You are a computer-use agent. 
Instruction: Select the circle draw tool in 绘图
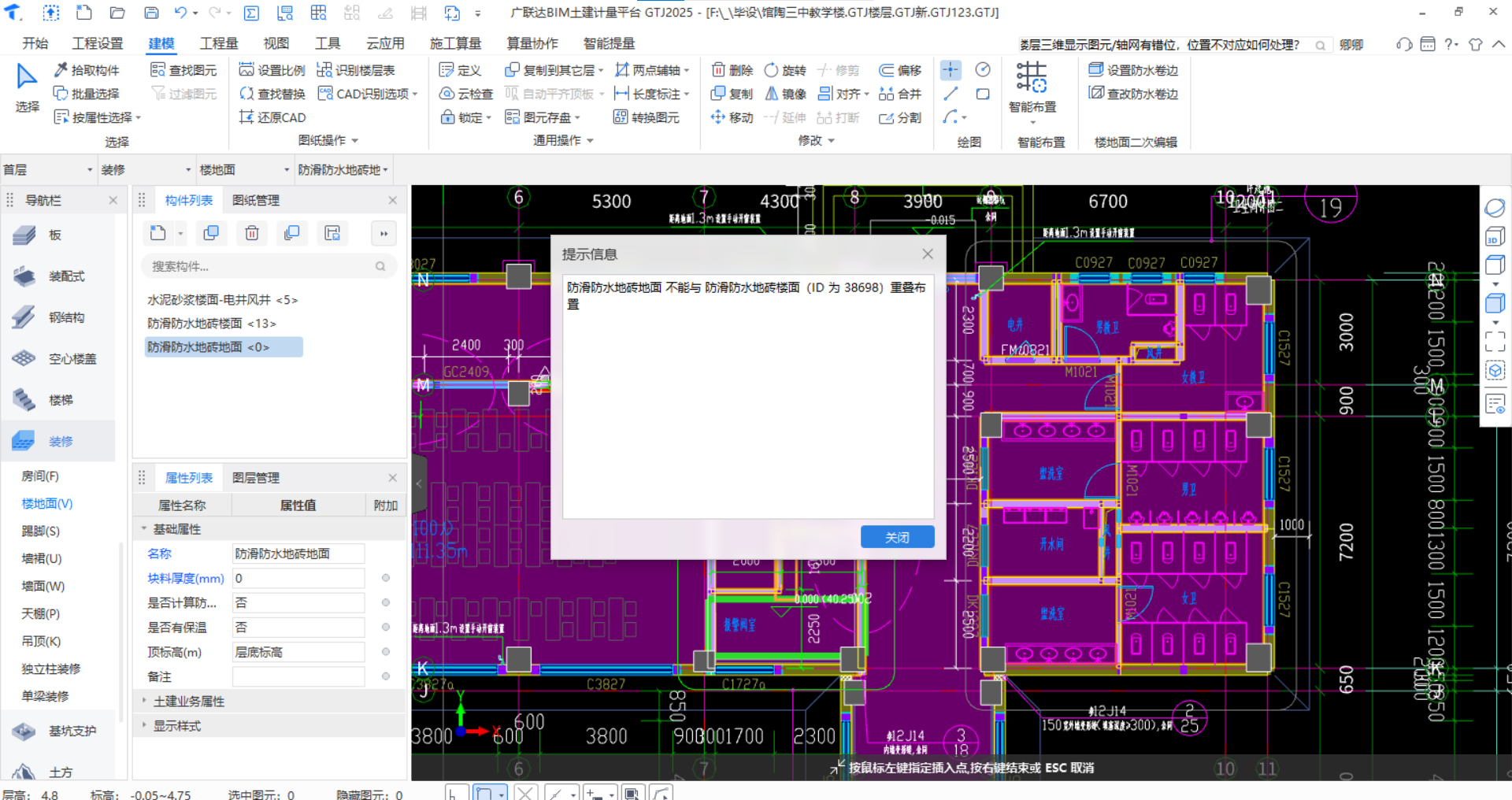[x=983, y=70]
